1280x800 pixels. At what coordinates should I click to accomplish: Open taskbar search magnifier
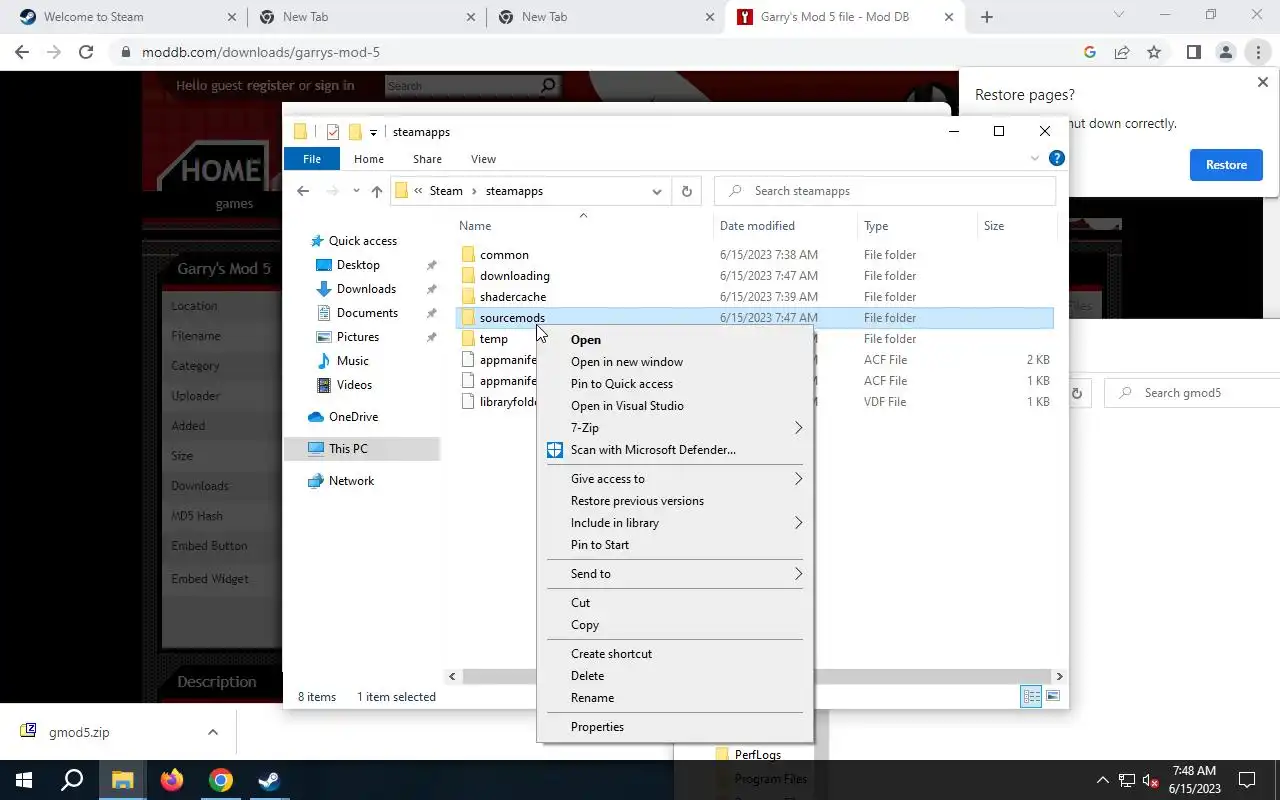[x=72, y=780]
